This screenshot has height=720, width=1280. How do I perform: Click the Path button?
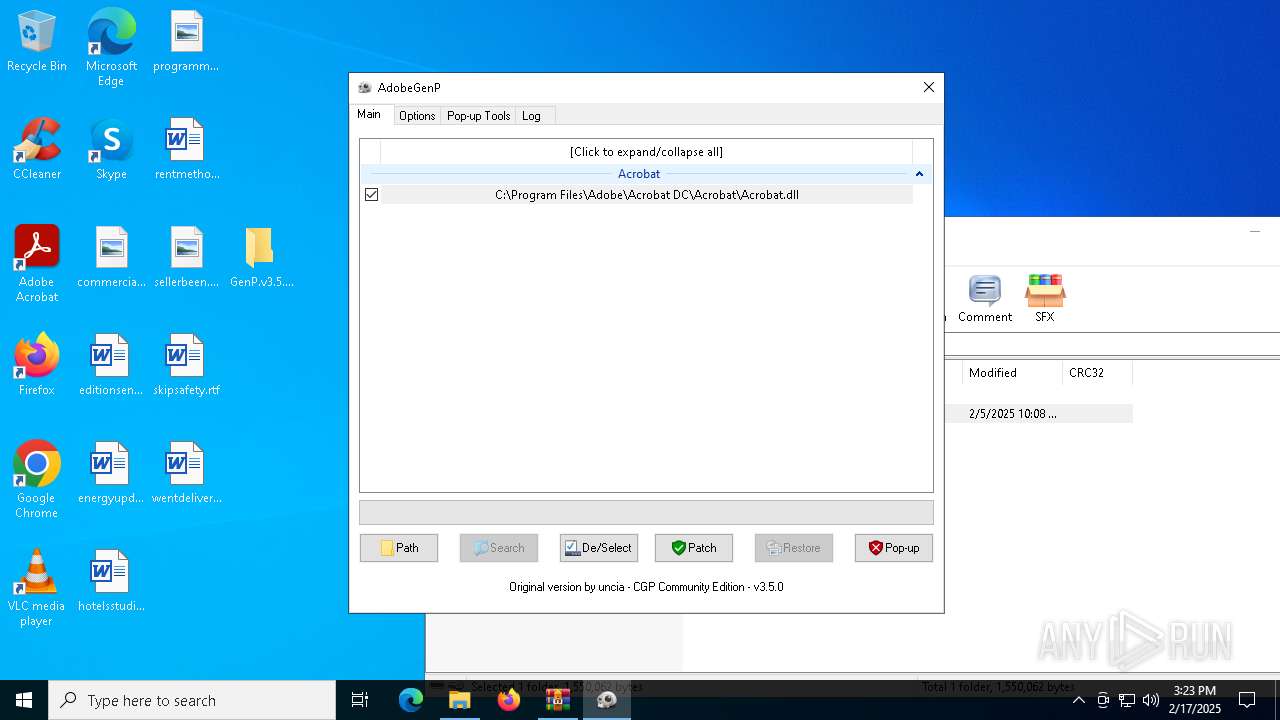click(x=399, y=548)
